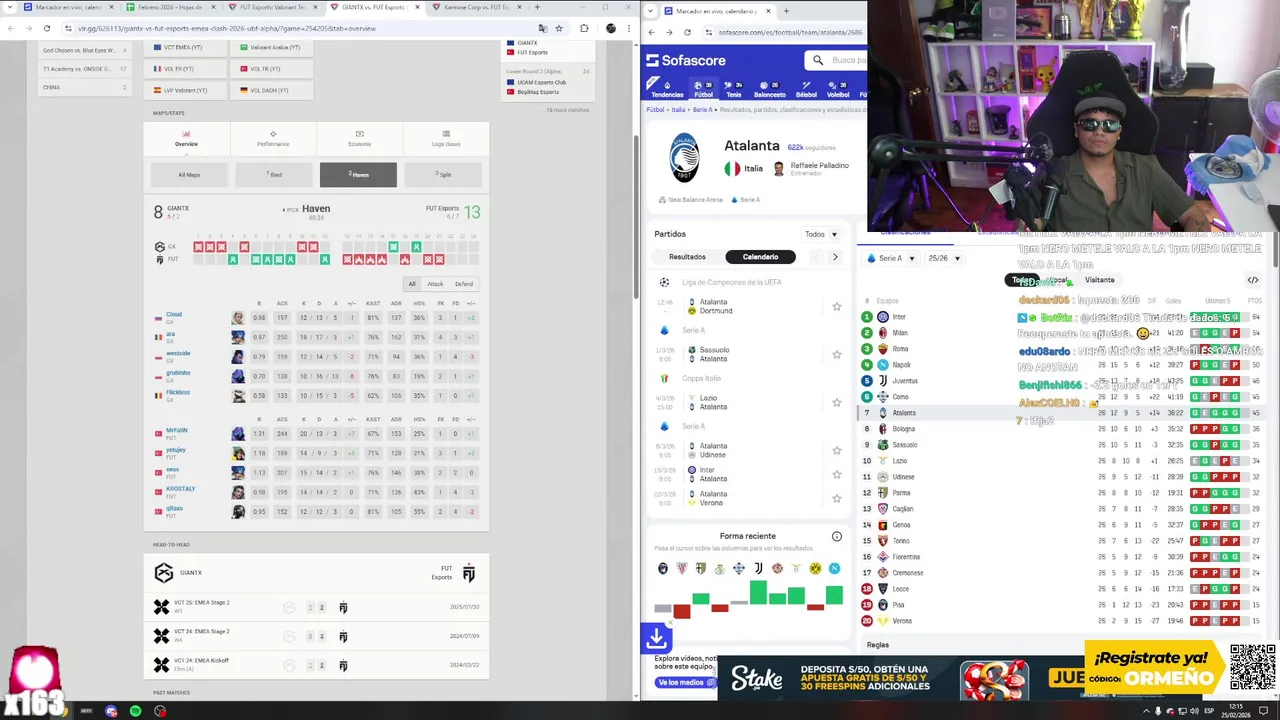1280x720 pixels.
Task: Open extensions puzzle icon in vlr.gg window
Action: click(584, 28)
